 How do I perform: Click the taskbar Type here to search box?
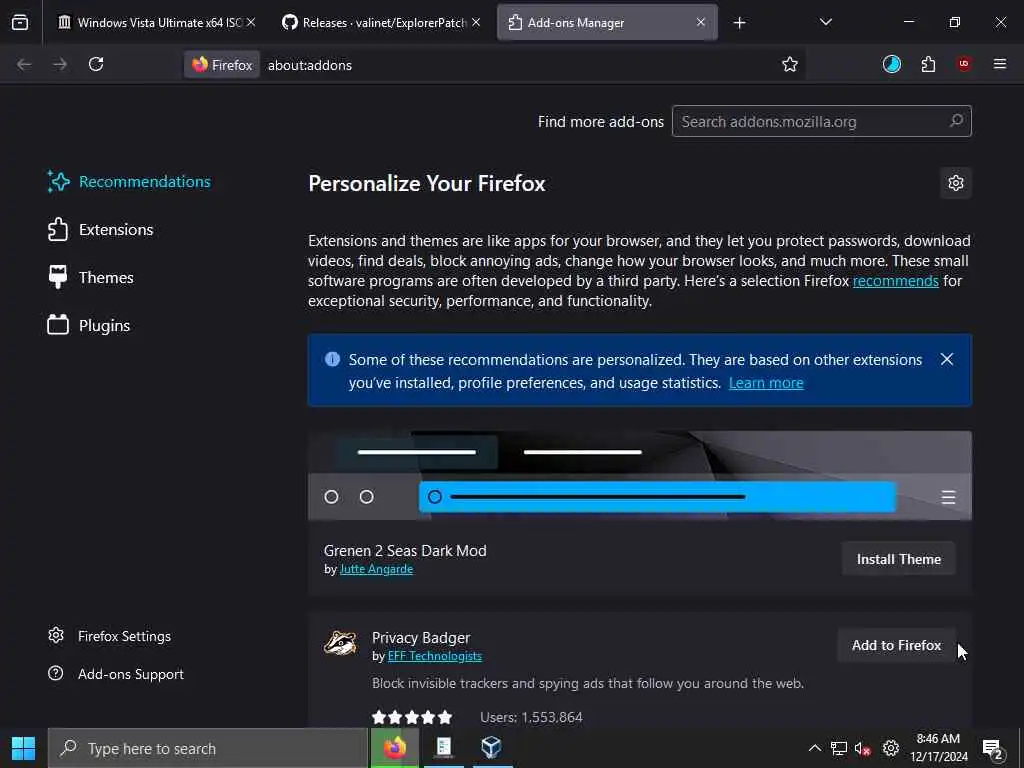208,748
